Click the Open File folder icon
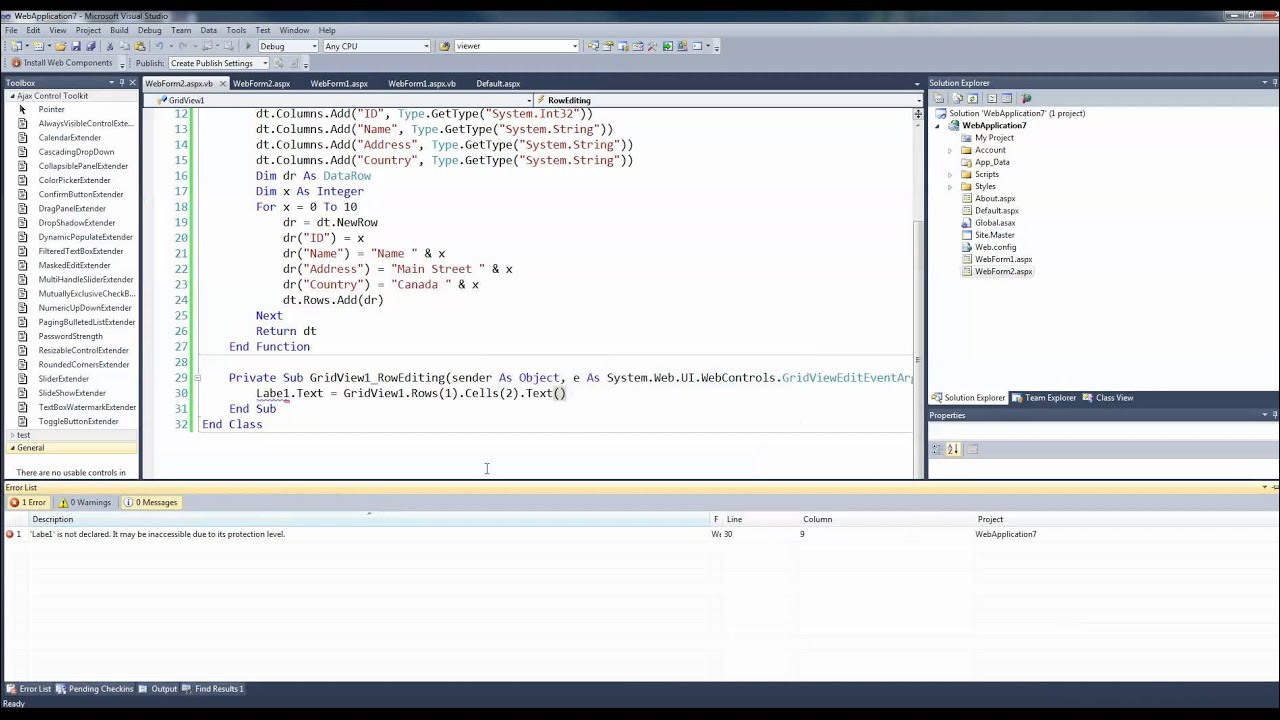This screenshot has height=720, width=1280. (x=60, y=46)
